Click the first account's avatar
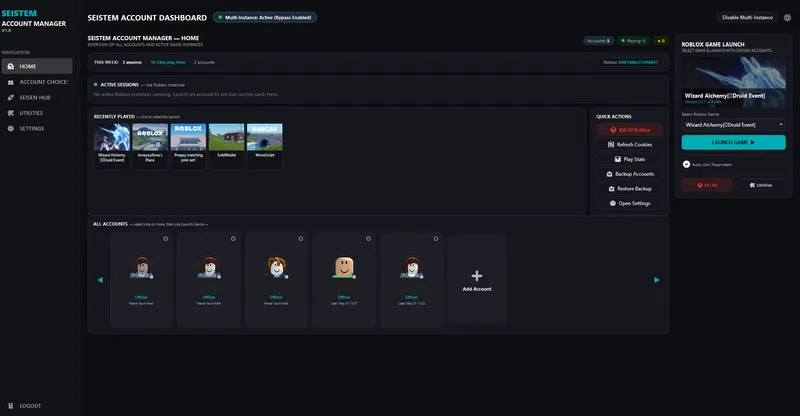This screenshot has width=800, height=416. [141, 267]
